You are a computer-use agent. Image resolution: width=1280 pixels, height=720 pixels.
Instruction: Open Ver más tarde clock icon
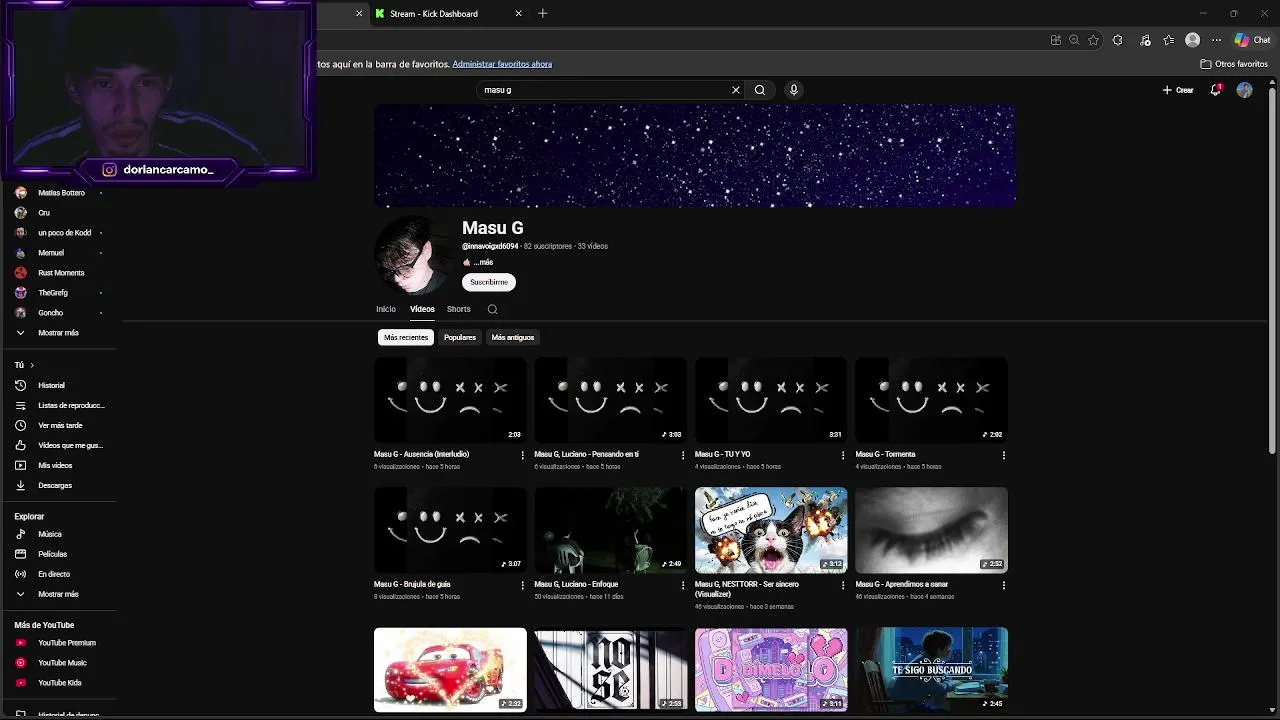pos(20,425)
